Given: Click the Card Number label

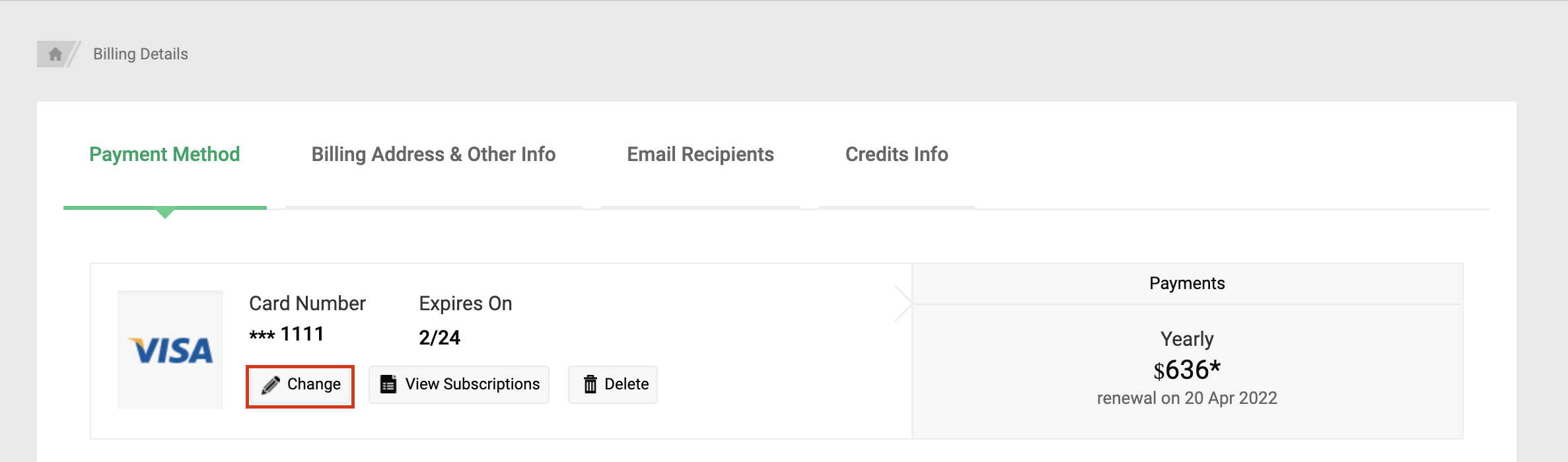Looking at the screenshot, I should (x=307, y=304).
